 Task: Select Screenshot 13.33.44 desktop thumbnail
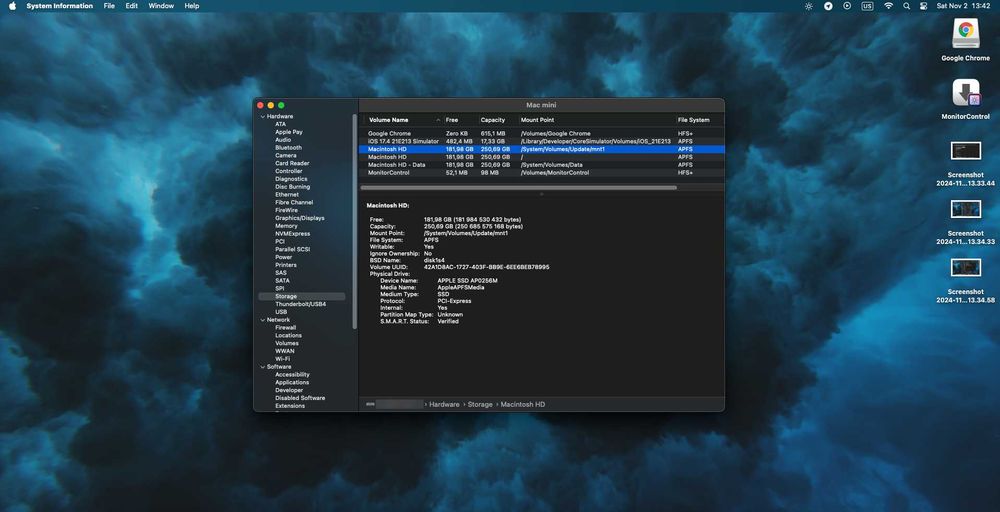pos(966,150)
